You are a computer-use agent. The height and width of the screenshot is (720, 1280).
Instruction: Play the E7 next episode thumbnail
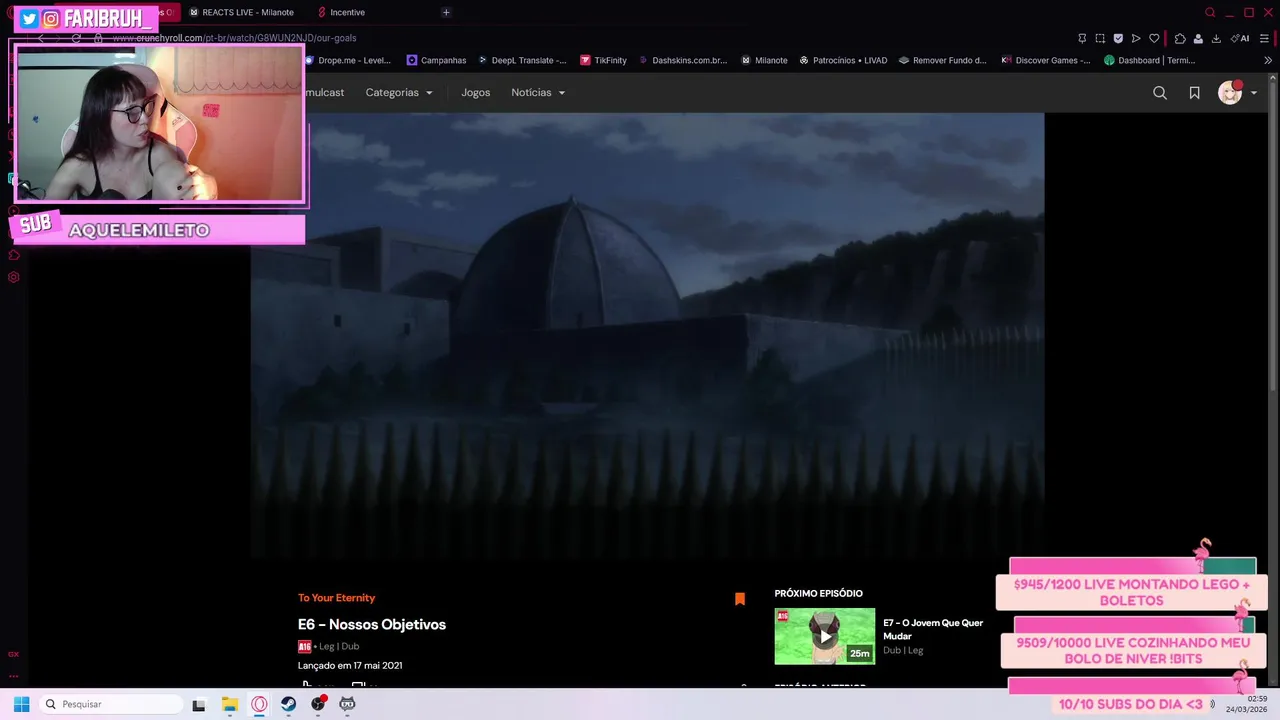[x=825, y=636]
